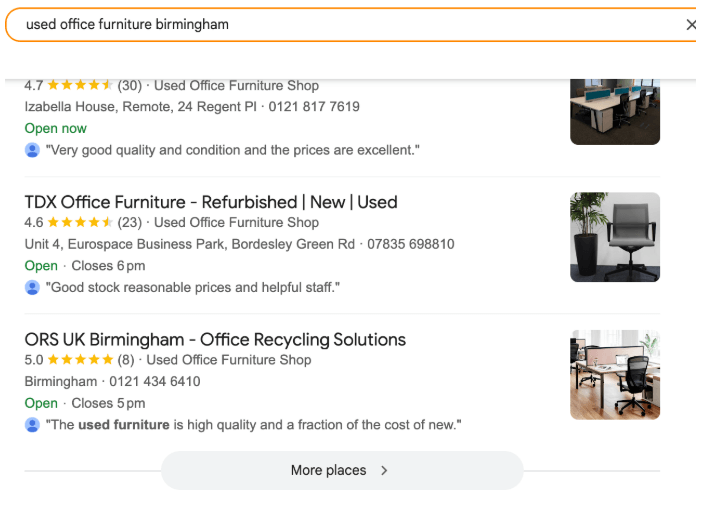Open TDX Office Furniture - Refurbished listing title

(x=211, y=202)
